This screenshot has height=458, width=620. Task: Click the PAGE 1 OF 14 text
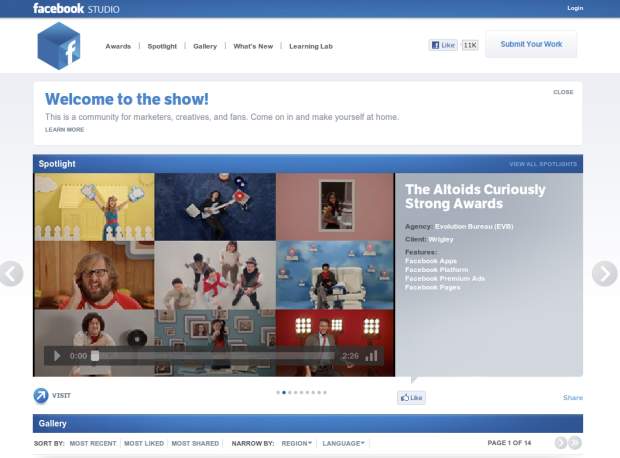click(509, 443)
